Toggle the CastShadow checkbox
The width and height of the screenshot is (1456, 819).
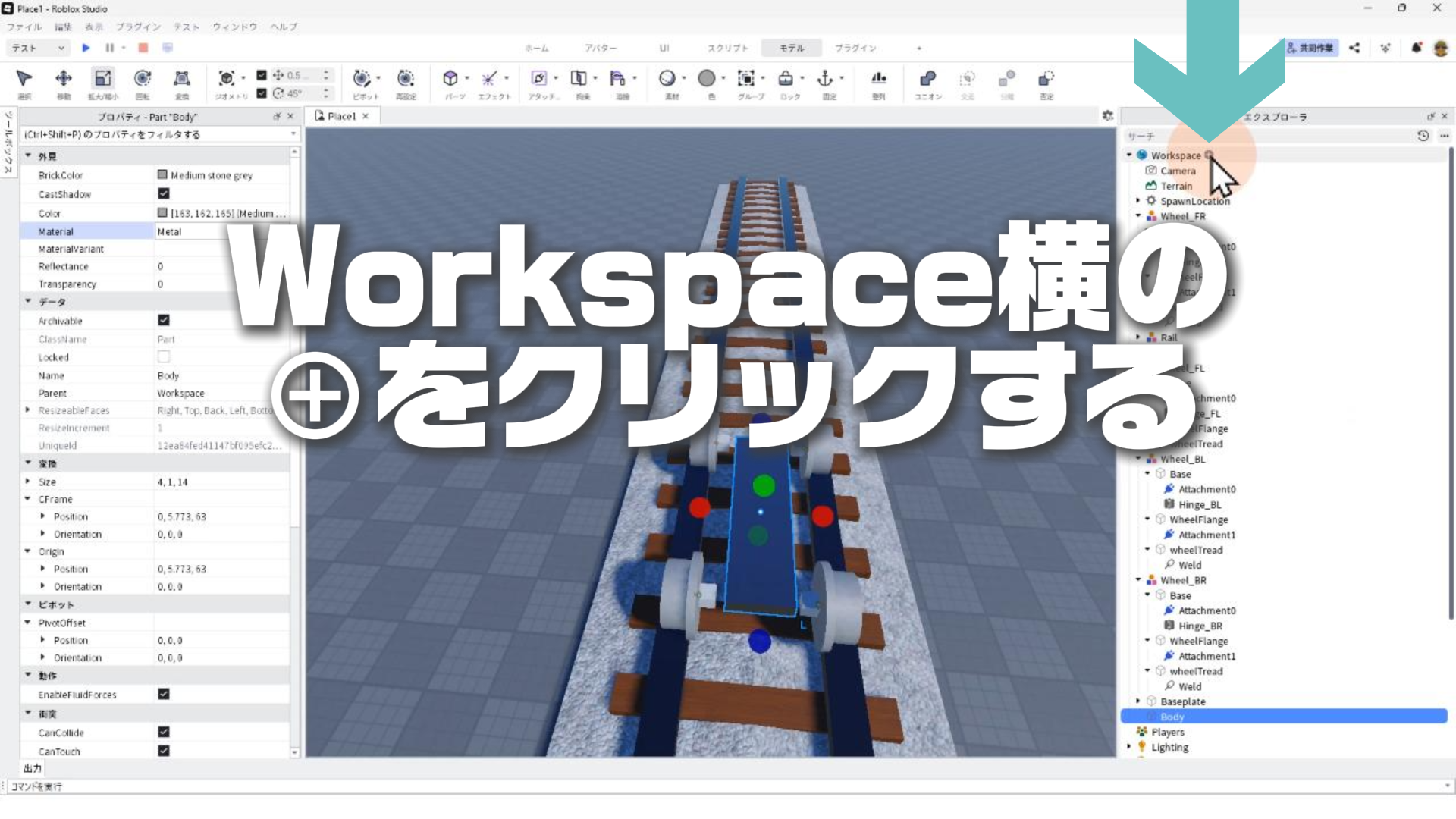[x=164, y=193]
